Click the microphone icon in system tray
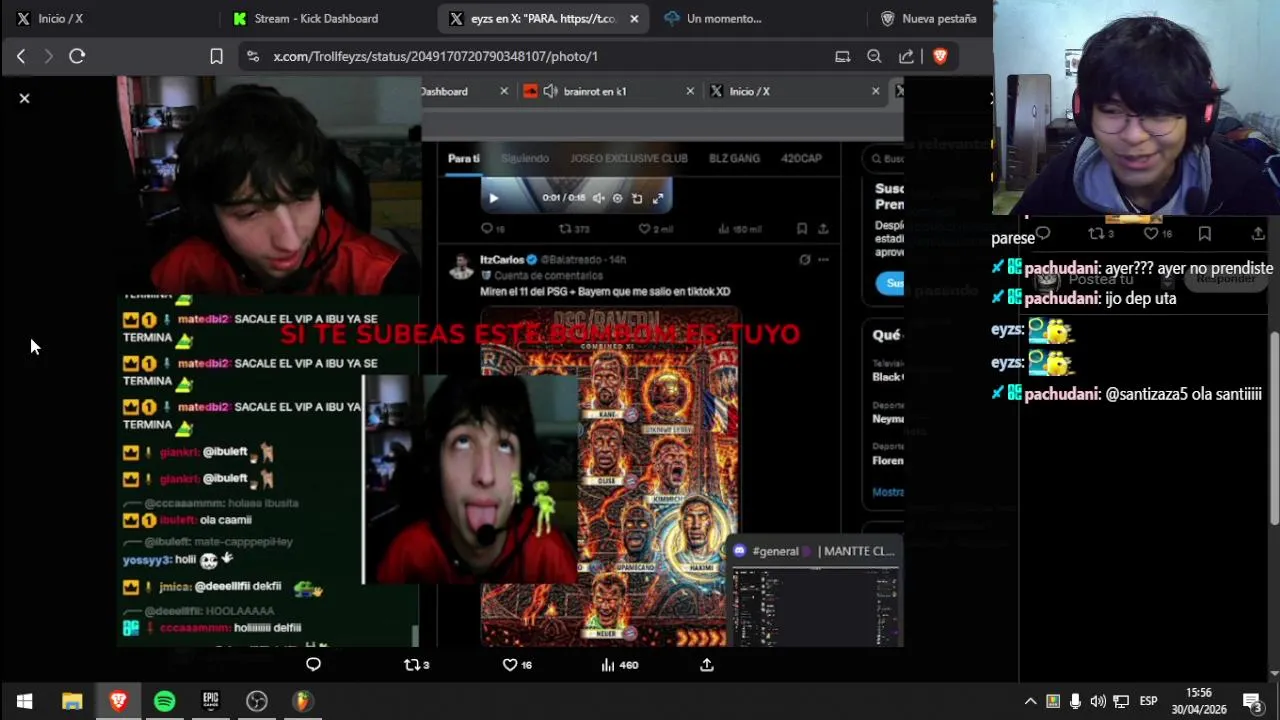The image size is (1280, 720). click(1075, 701)
